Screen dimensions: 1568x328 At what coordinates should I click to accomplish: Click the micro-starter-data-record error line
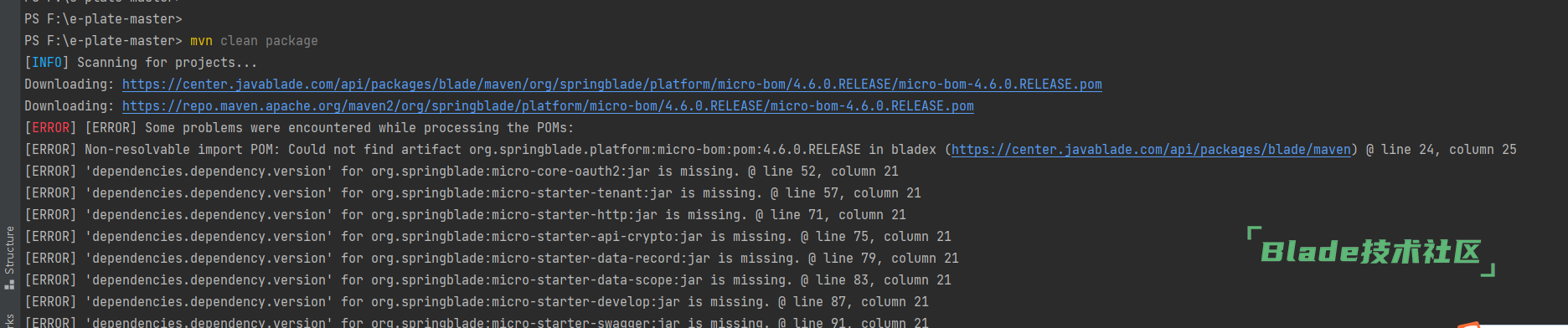click(x=492, y=259)
